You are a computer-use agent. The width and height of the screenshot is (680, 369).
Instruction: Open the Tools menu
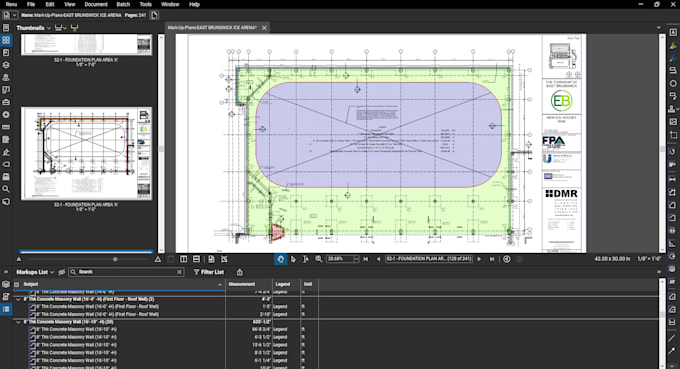[x=146, y=4]
